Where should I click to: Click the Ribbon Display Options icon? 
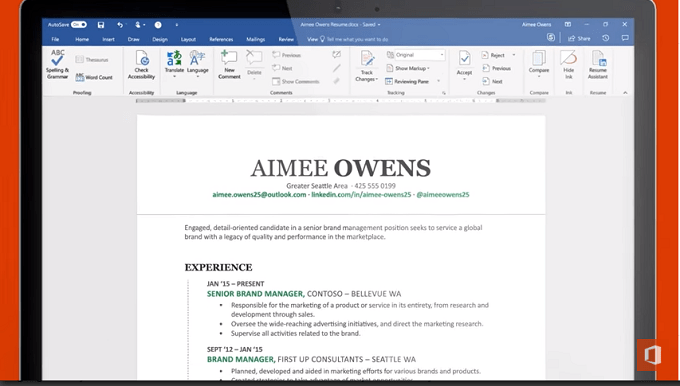click(568, 24)
